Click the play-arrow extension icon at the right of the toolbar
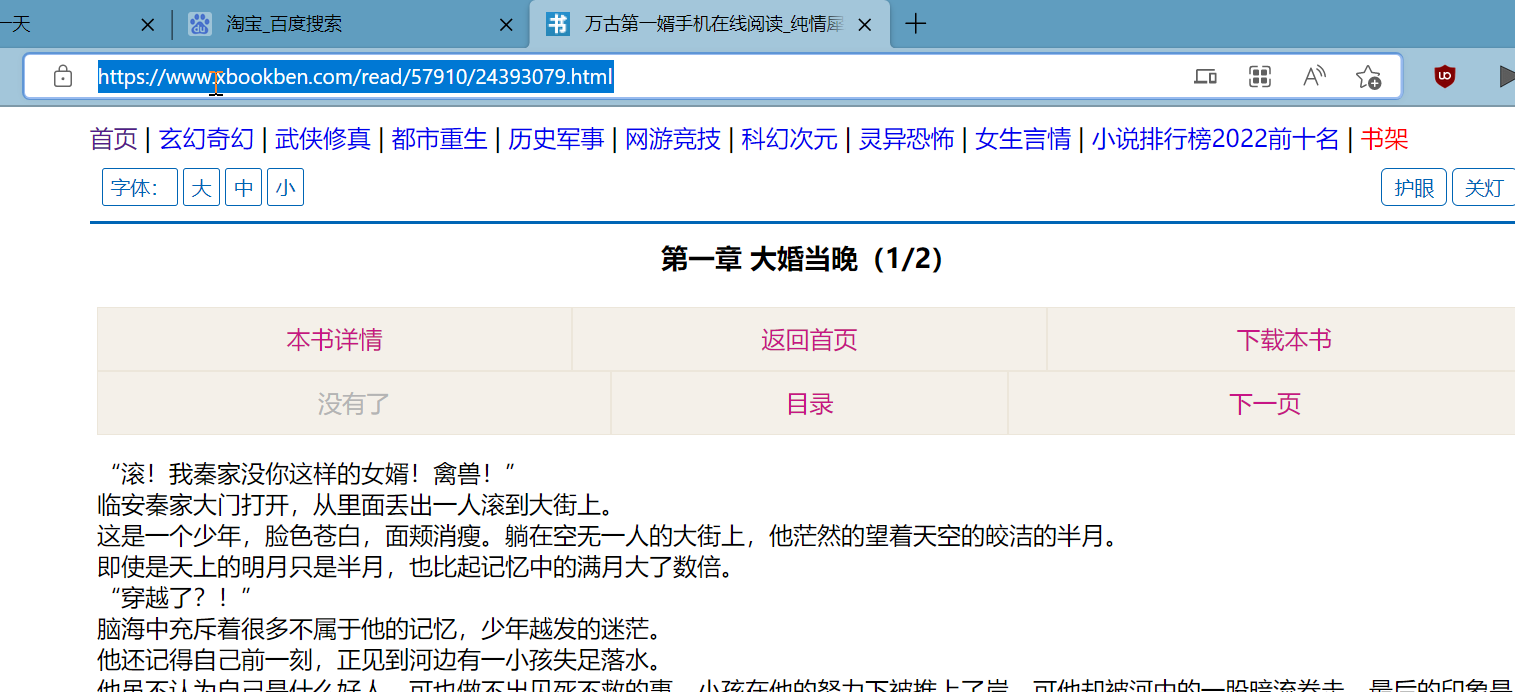Image resolution: width=1515 pixels, height=692 pixels. 1507,76
